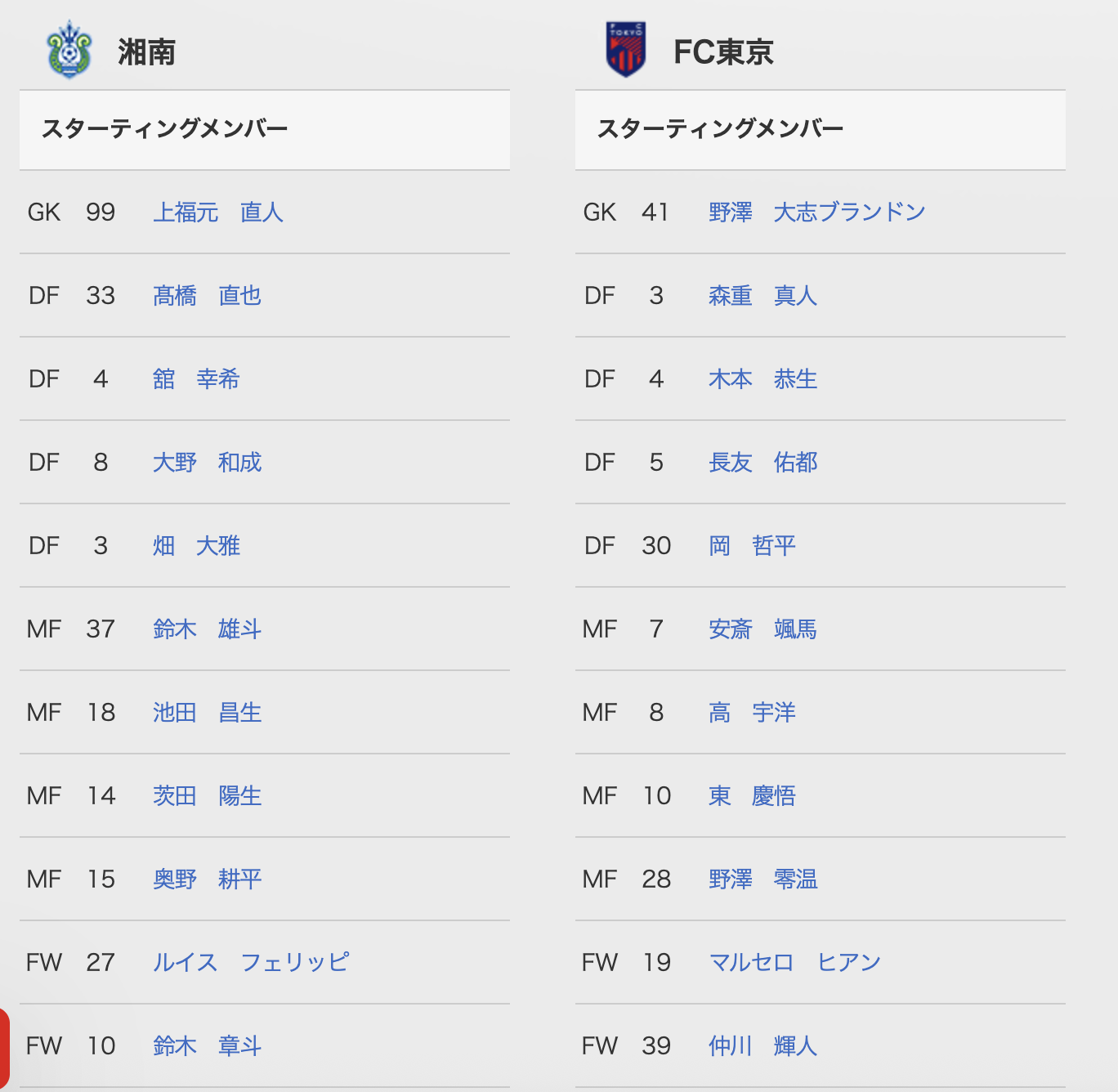Open profile for 大野 和成
Screen dimensions: 1118x1092
pyautogui.click(x=208, y=463)
